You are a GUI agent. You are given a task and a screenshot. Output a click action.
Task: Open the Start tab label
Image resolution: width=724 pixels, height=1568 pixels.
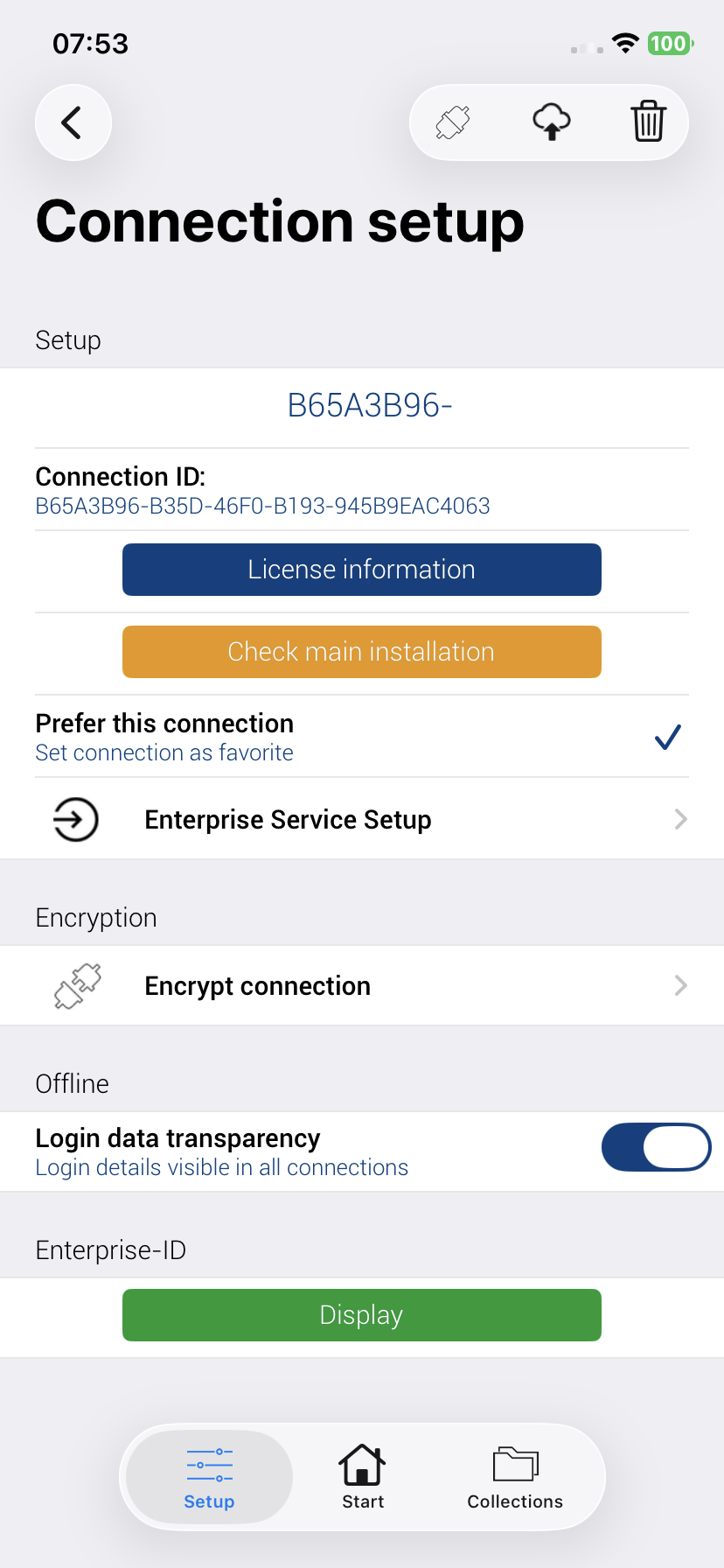click(363, 1501)
